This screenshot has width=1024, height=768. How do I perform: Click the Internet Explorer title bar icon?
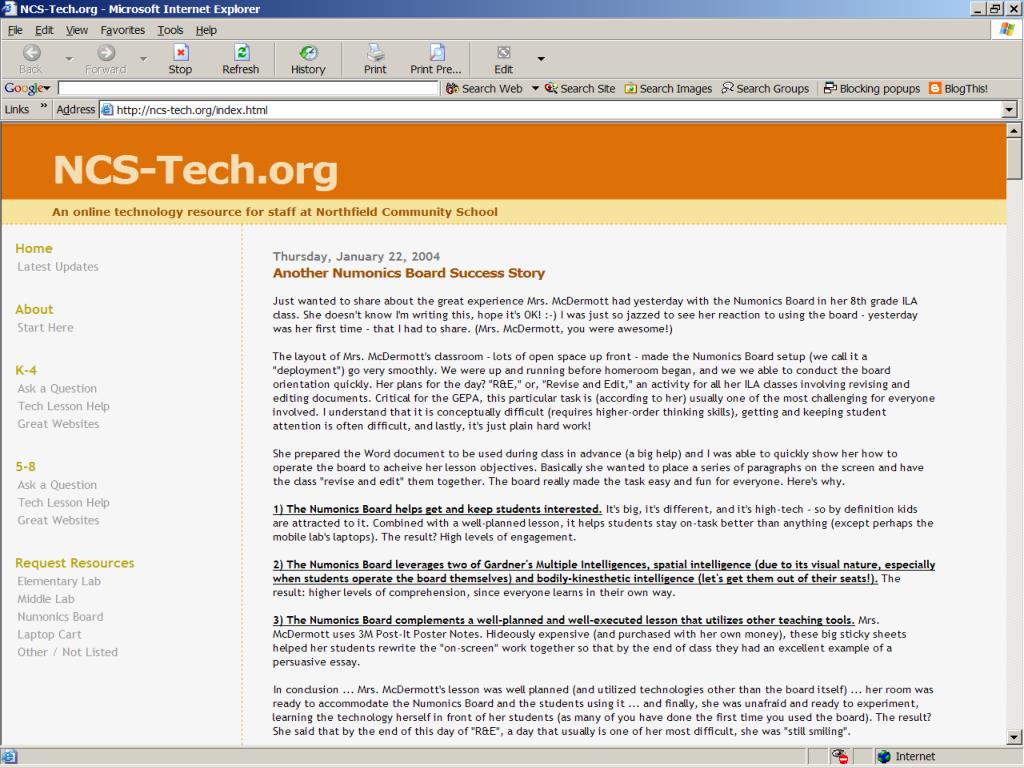[x=9, y=8]
